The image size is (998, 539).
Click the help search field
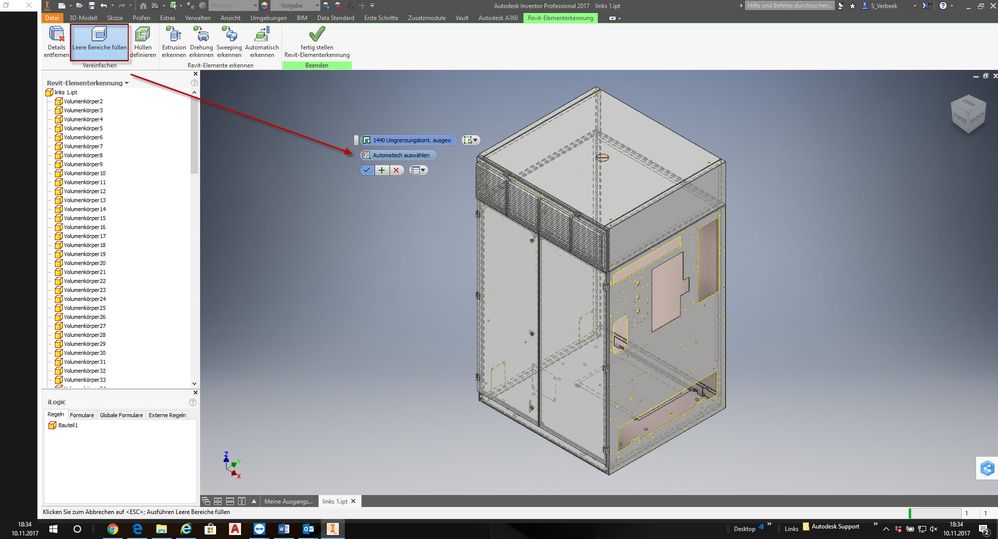pyautogui.click(x=789, y=6)
